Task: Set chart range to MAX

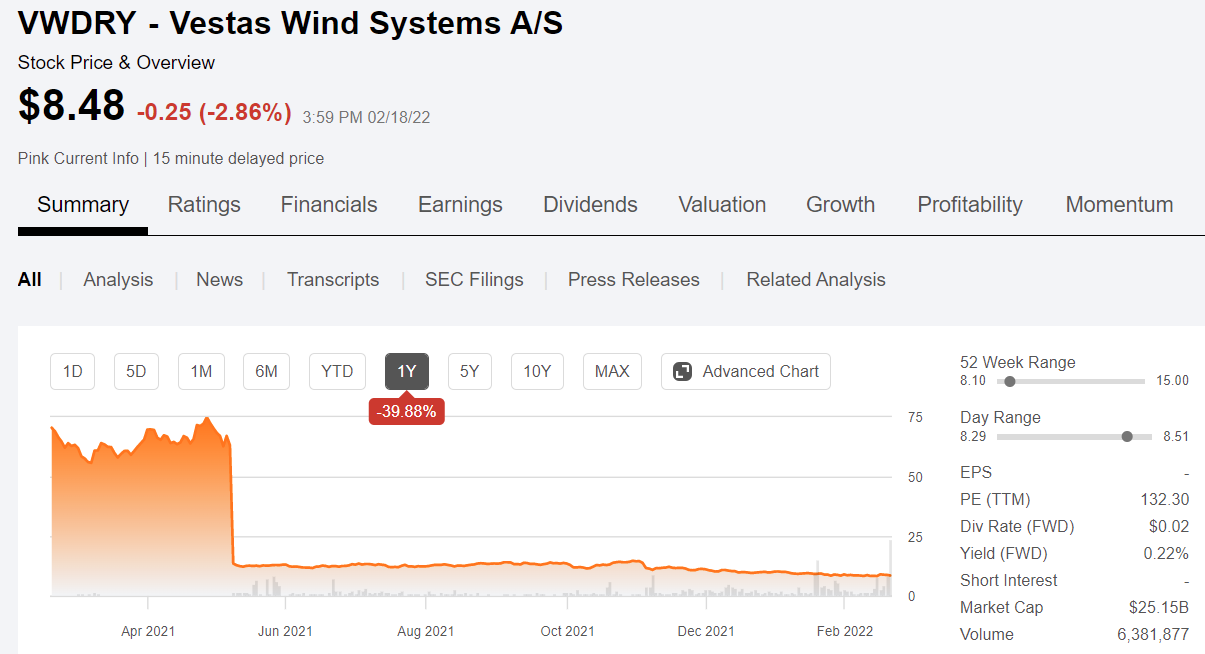Action: click(x=612, y=371)
